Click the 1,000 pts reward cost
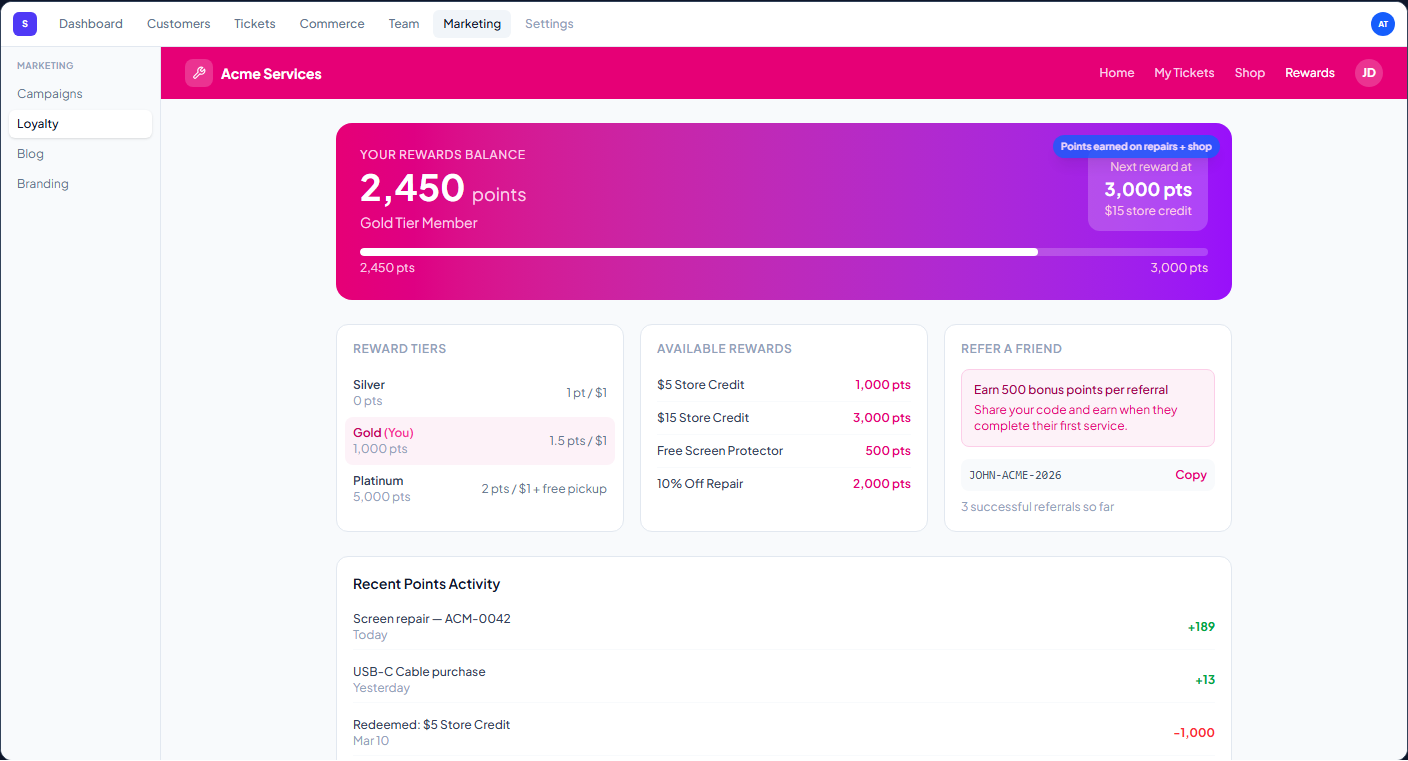This screenshot has width=1408, height=761. coord(883,385)
